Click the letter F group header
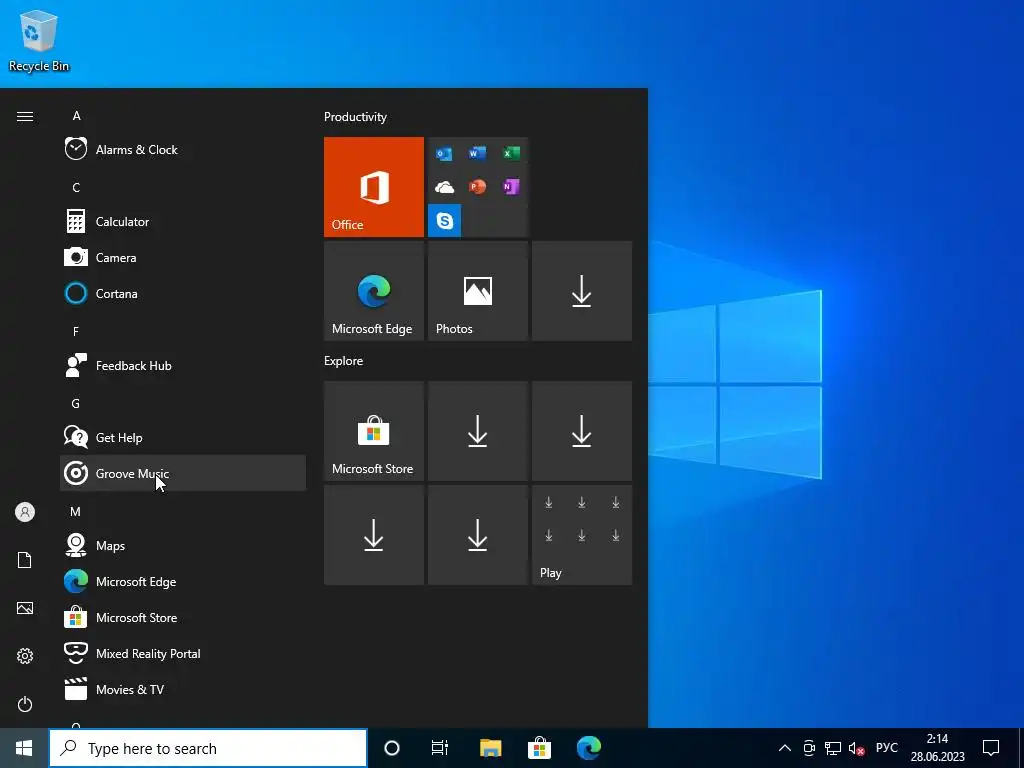Screen dimensions: 1024x768 tap(76, 331)
